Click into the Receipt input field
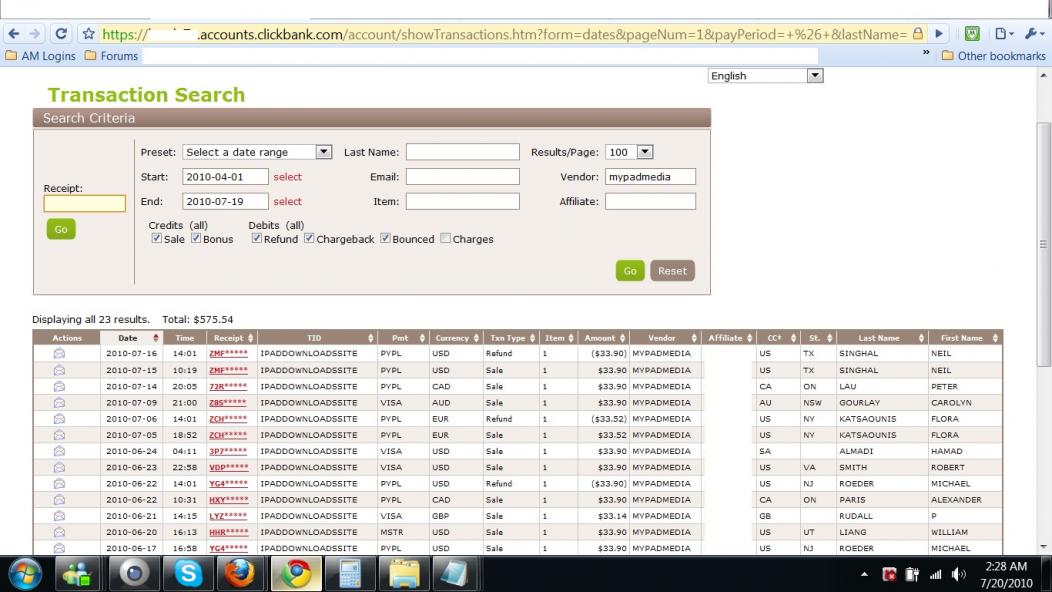 point(85,204)
